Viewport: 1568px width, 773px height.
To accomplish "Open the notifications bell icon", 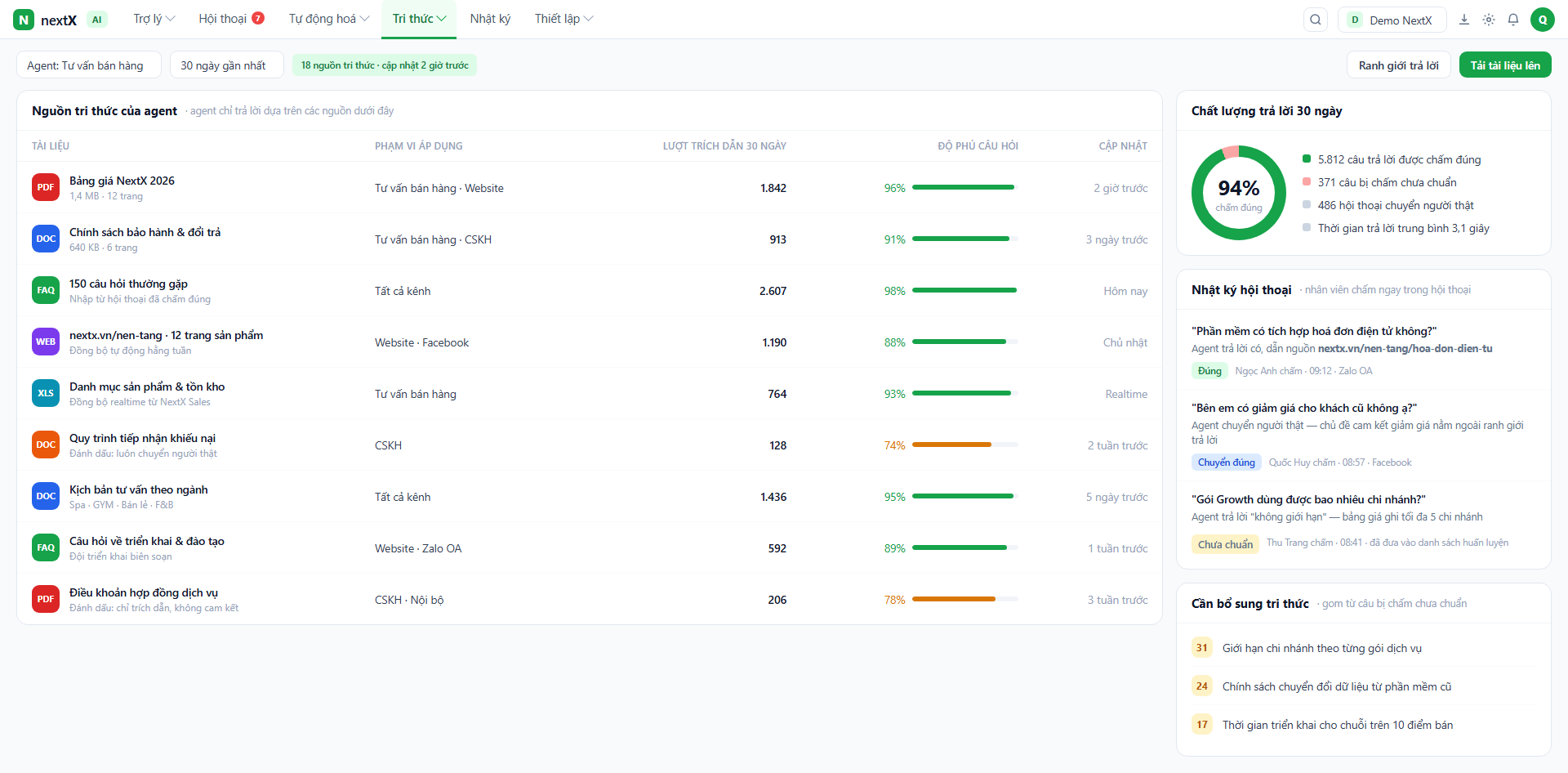I will 1513,20.
